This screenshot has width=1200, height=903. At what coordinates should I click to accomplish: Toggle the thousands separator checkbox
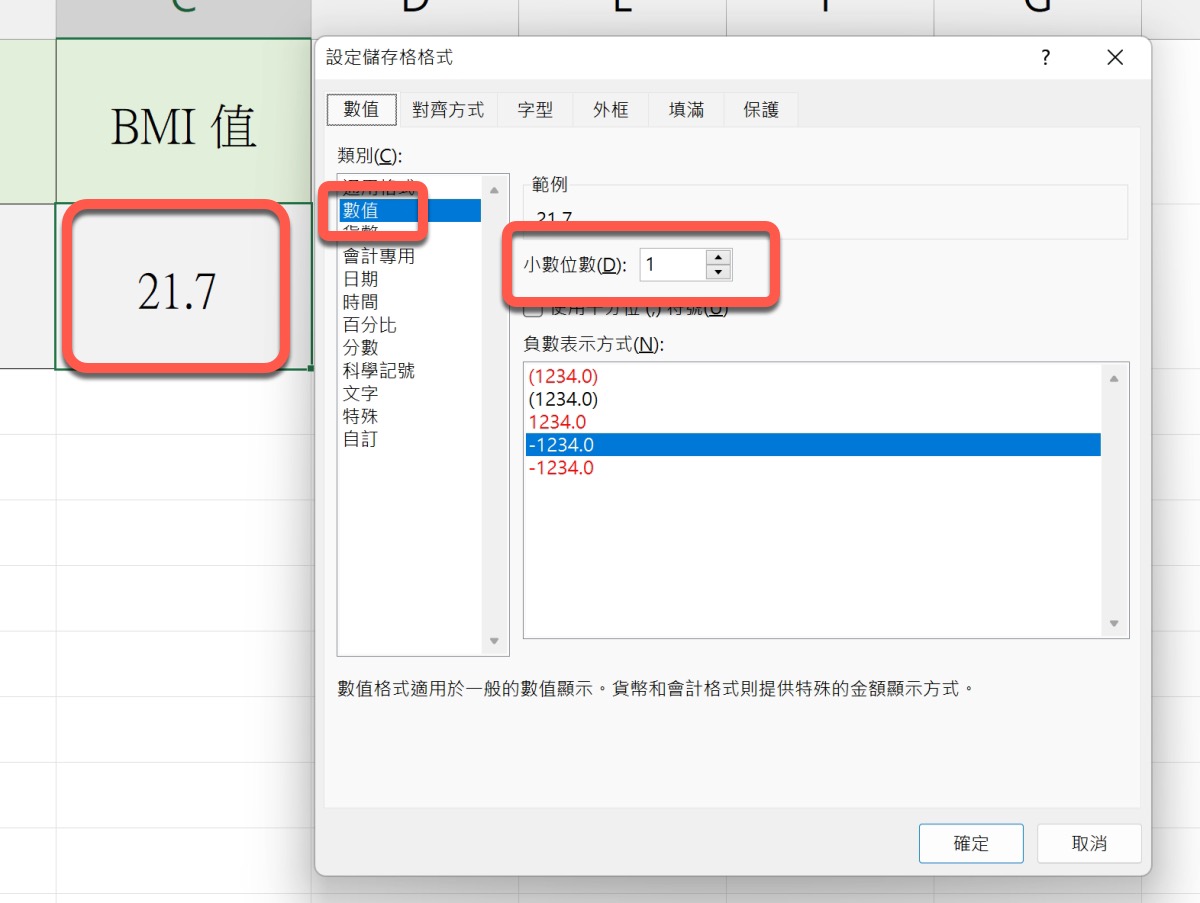533,308
